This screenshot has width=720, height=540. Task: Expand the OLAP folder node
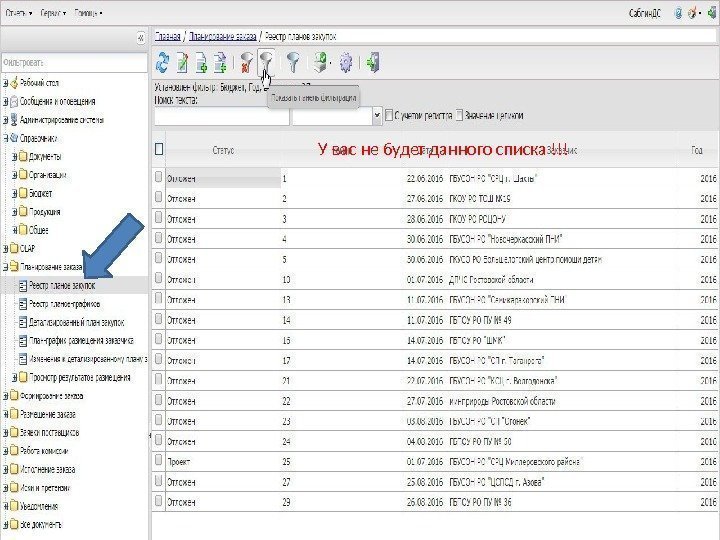[x=6, y=248]
